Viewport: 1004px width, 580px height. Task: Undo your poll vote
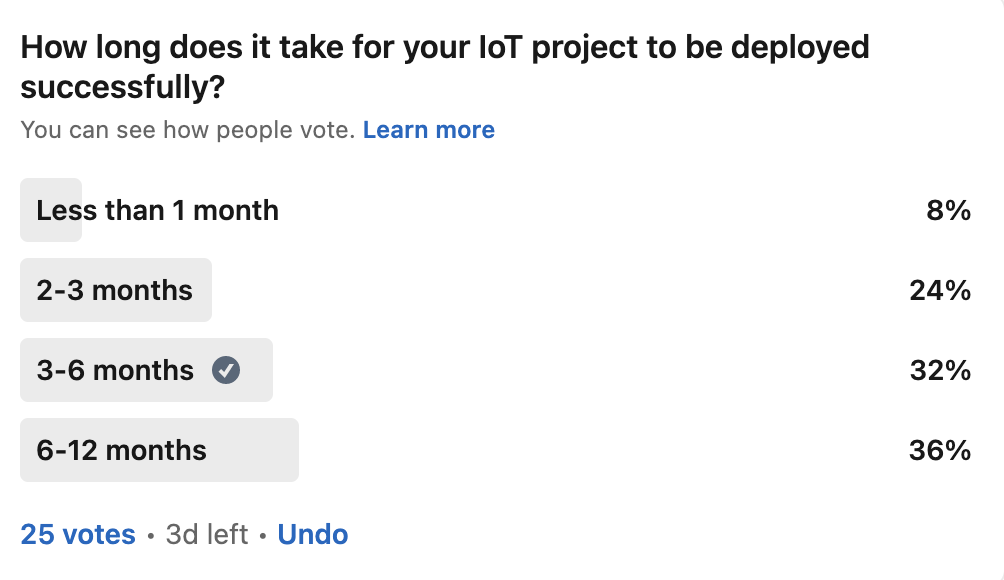tap(312, 535)
